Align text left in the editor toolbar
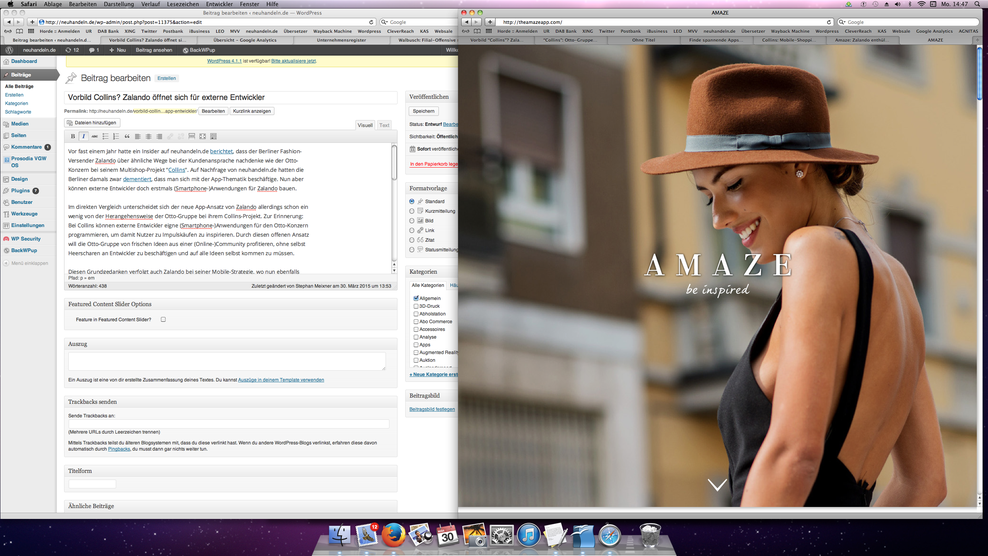This screenshot has height=556, width=988. coord(137,136)
